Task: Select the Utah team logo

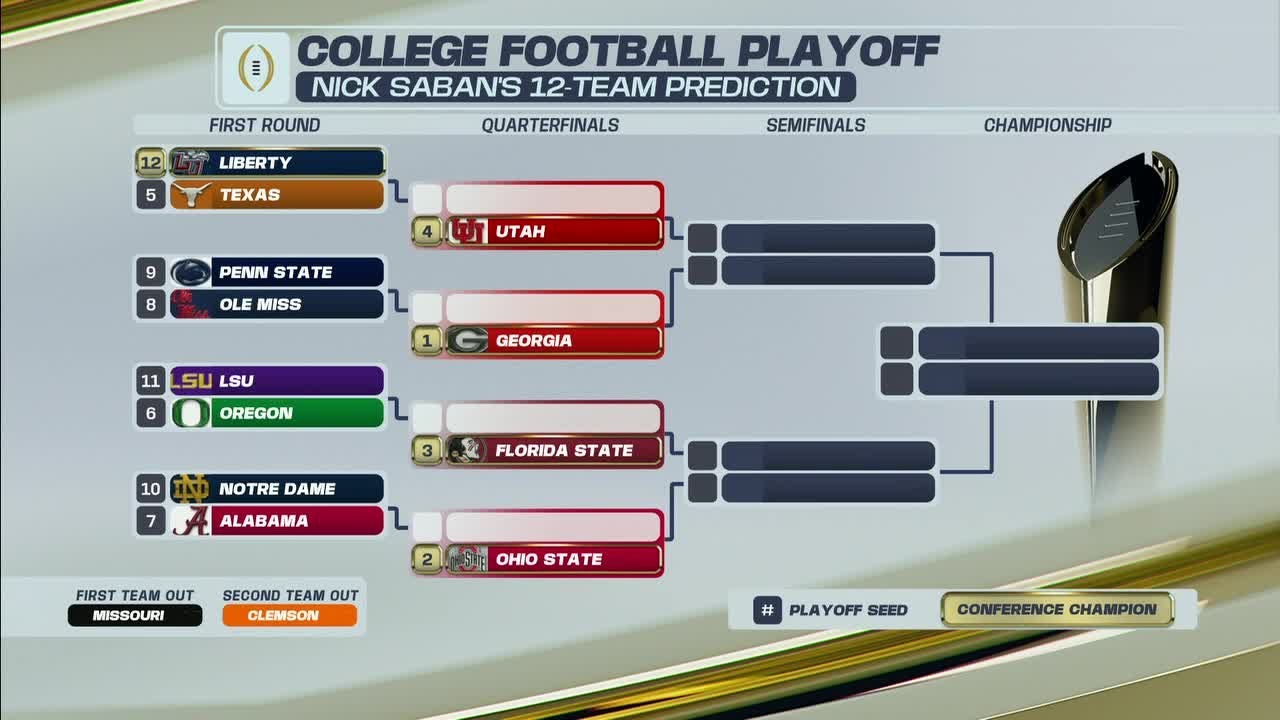Action: coord(467,231)
